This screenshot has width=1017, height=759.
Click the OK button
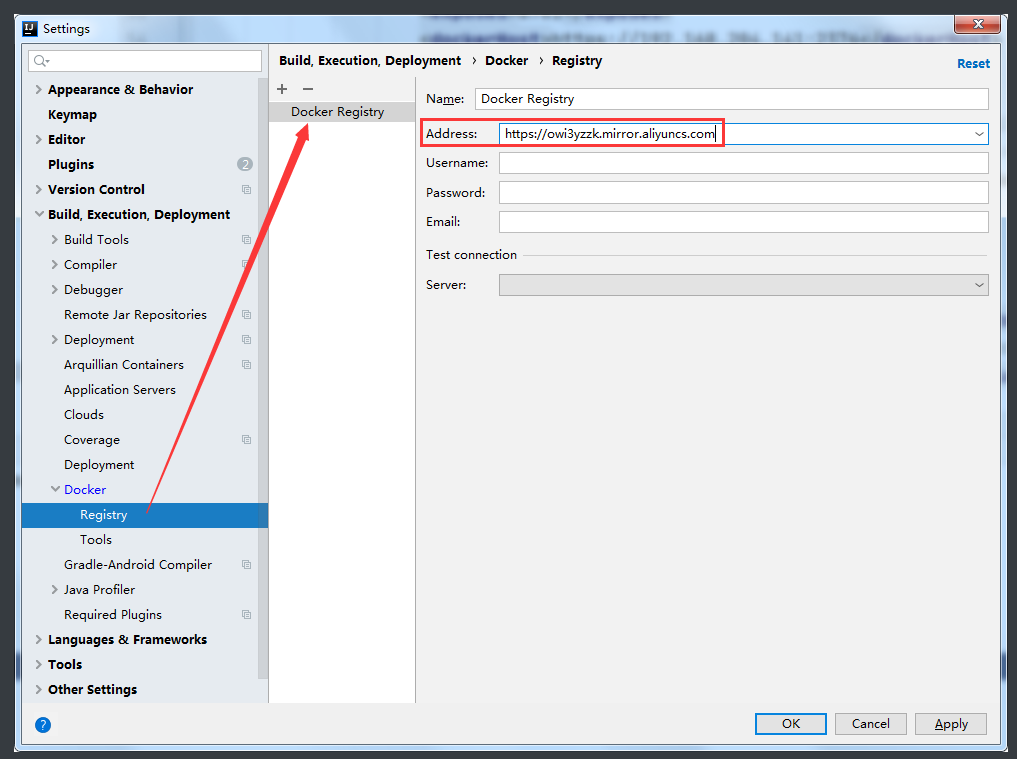pos(791,724)
